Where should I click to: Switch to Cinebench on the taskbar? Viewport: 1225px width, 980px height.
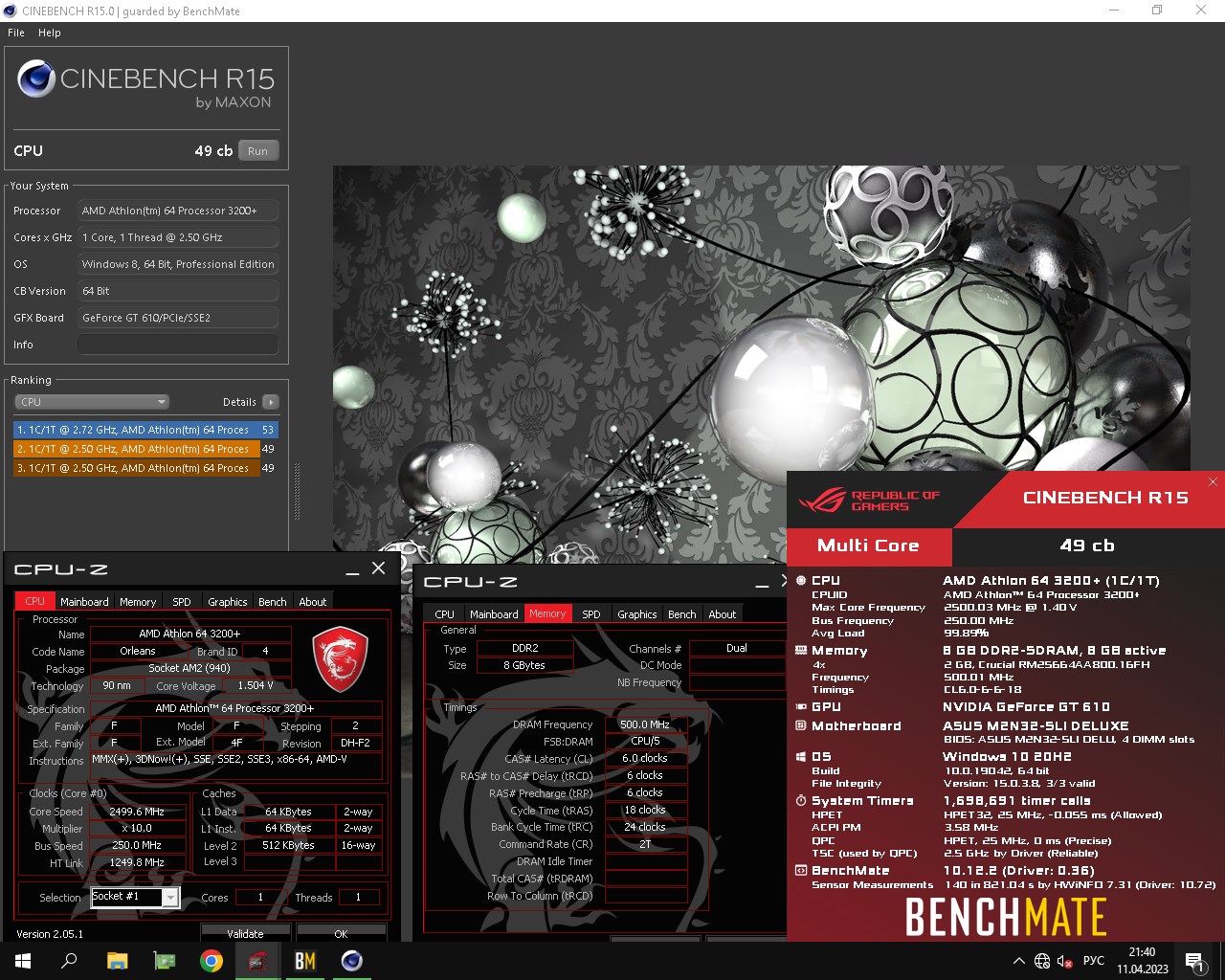click(x=351, y=961)
